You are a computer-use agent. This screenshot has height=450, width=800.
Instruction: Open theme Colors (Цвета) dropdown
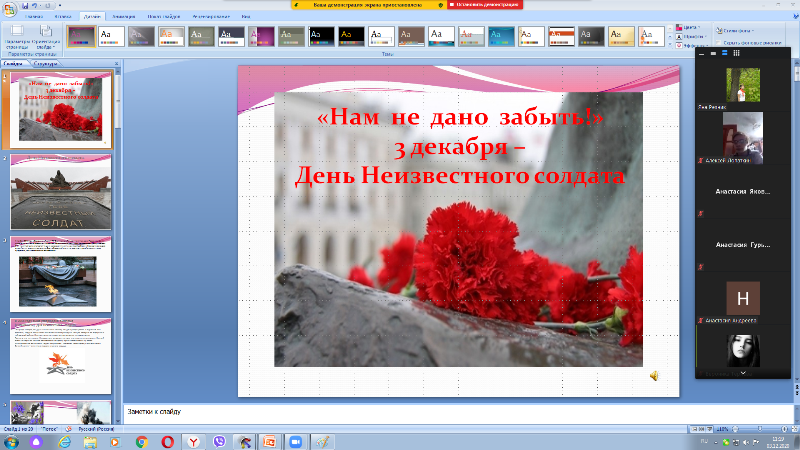point(688,28)
